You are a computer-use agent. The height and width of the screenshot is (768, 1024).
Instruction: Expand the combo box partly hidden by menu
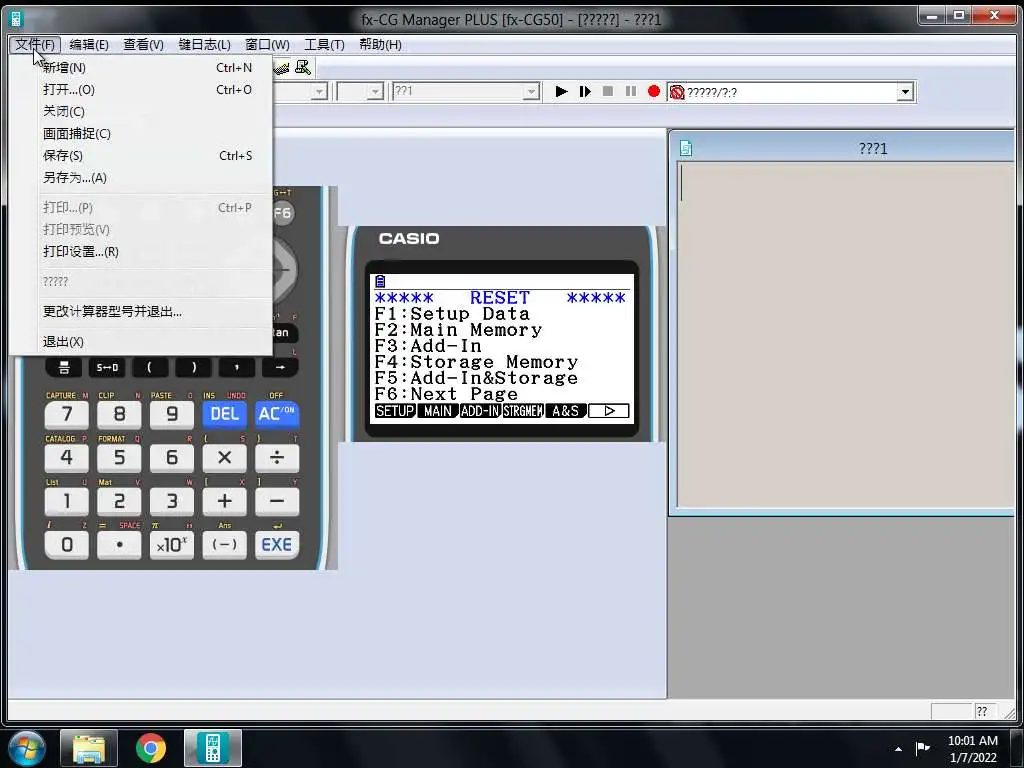(x=319, y=92)
